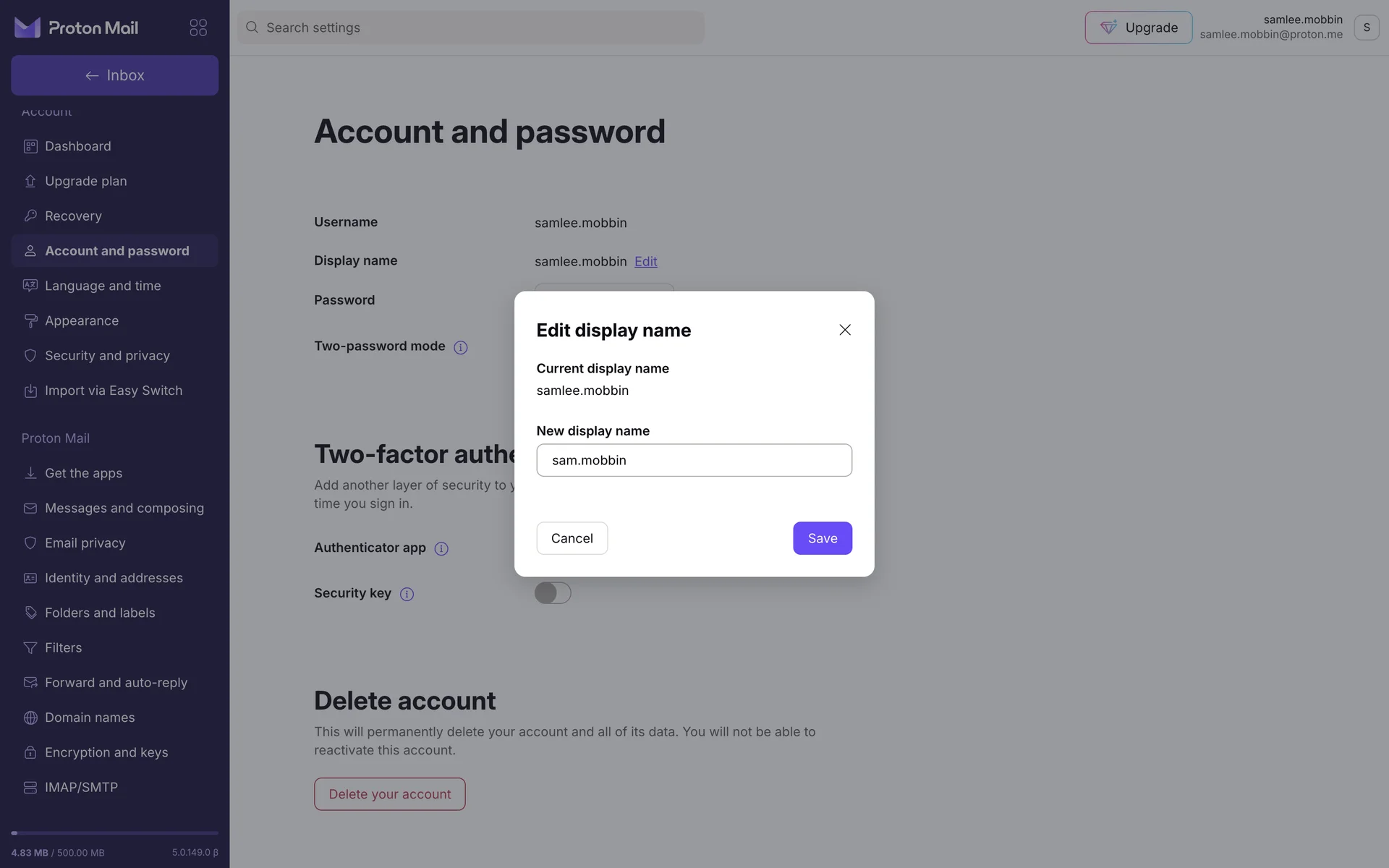Viewport: 1389px width, 868px height.
Task: Focus the New display name field
Action: (694, 460)
